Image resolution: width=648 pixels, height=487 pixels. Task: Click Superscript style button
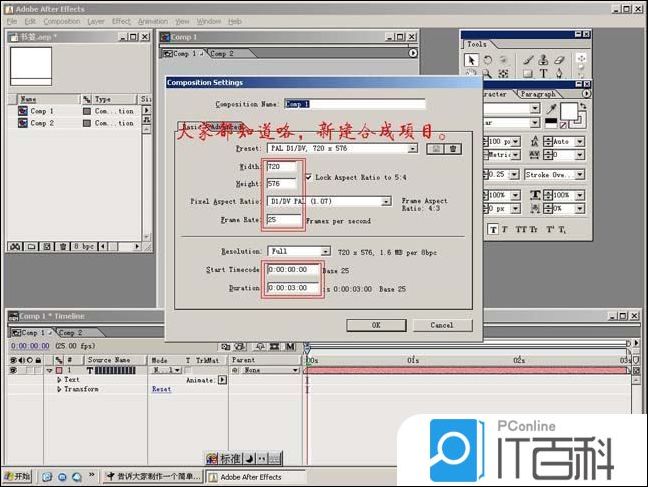click(x=550, y=229)
